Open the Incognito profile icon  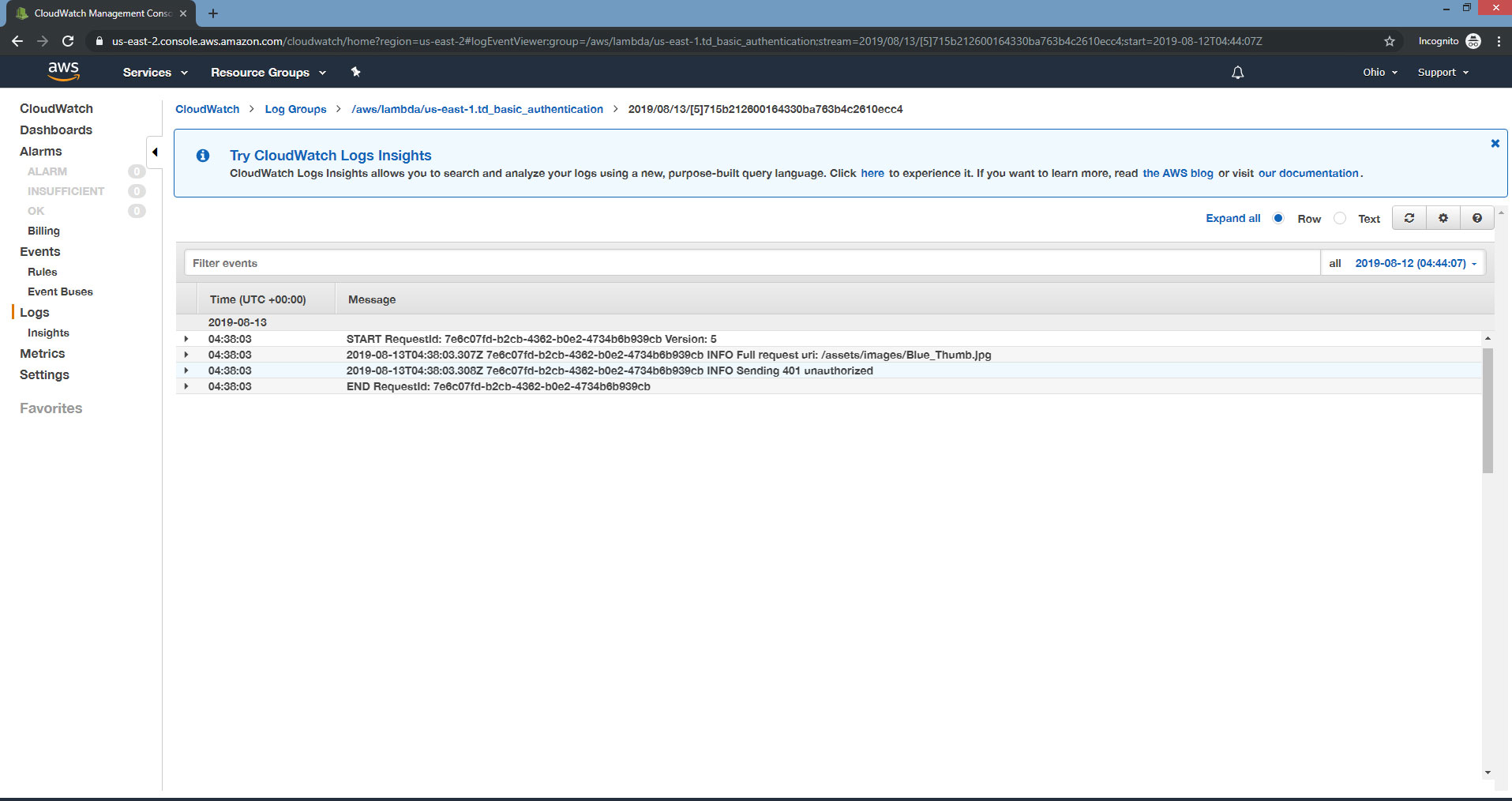click(1473, 41)
